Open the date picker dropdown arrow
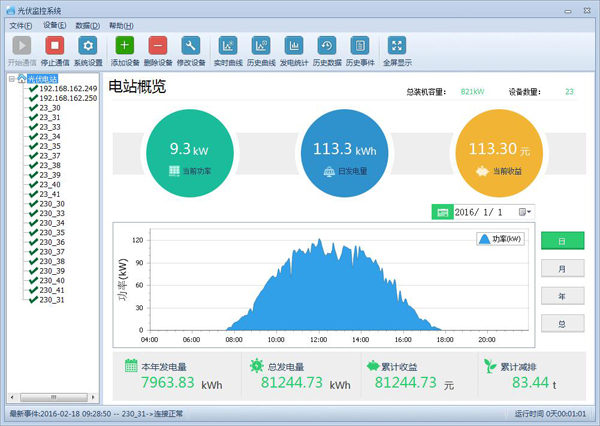Screen dimensions: 600x426 pos(525,212)
